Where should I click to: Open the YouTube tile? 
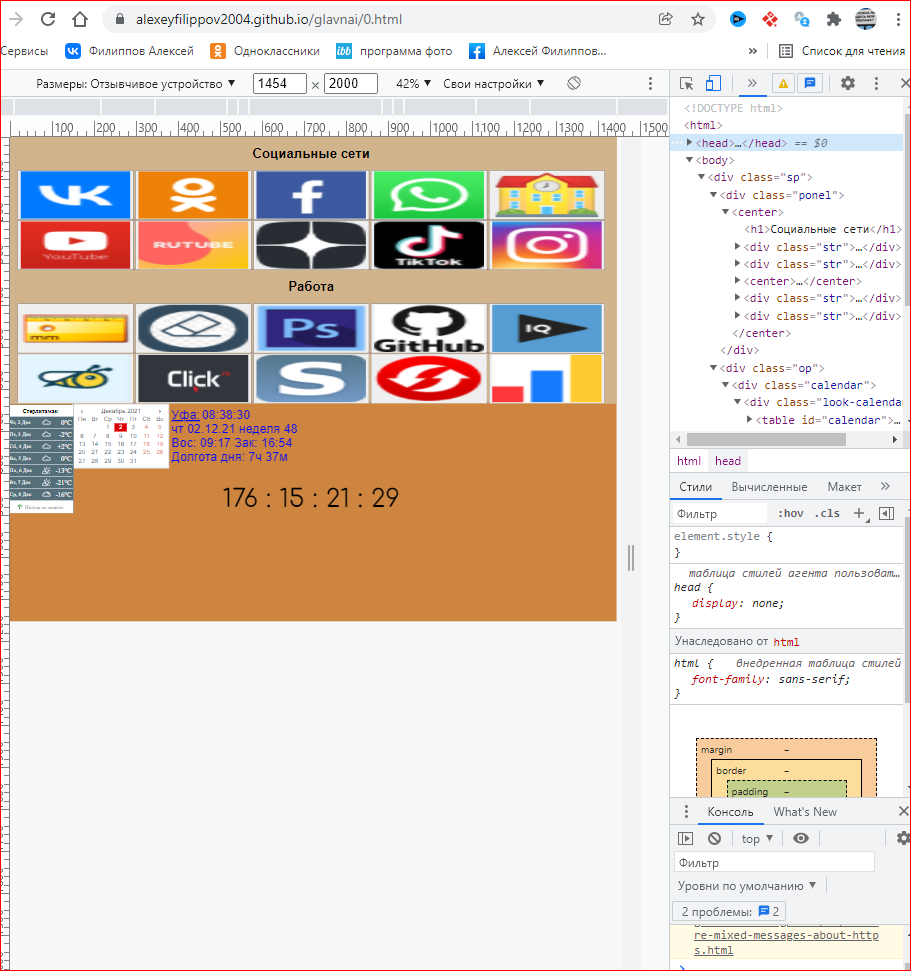tap(75, 245)
